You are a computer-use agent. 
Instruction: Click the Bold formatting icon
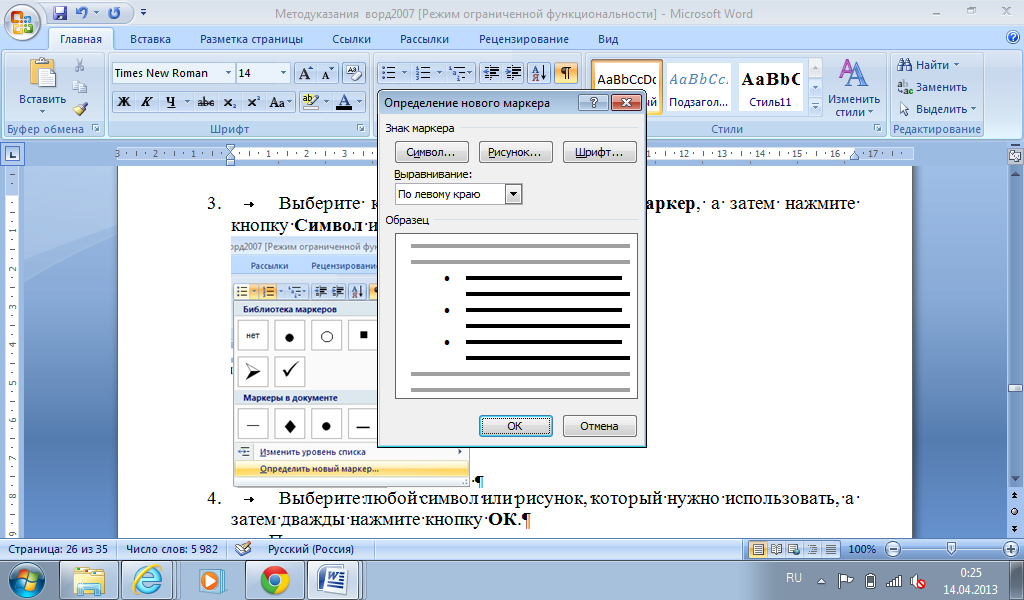[124, 102]
